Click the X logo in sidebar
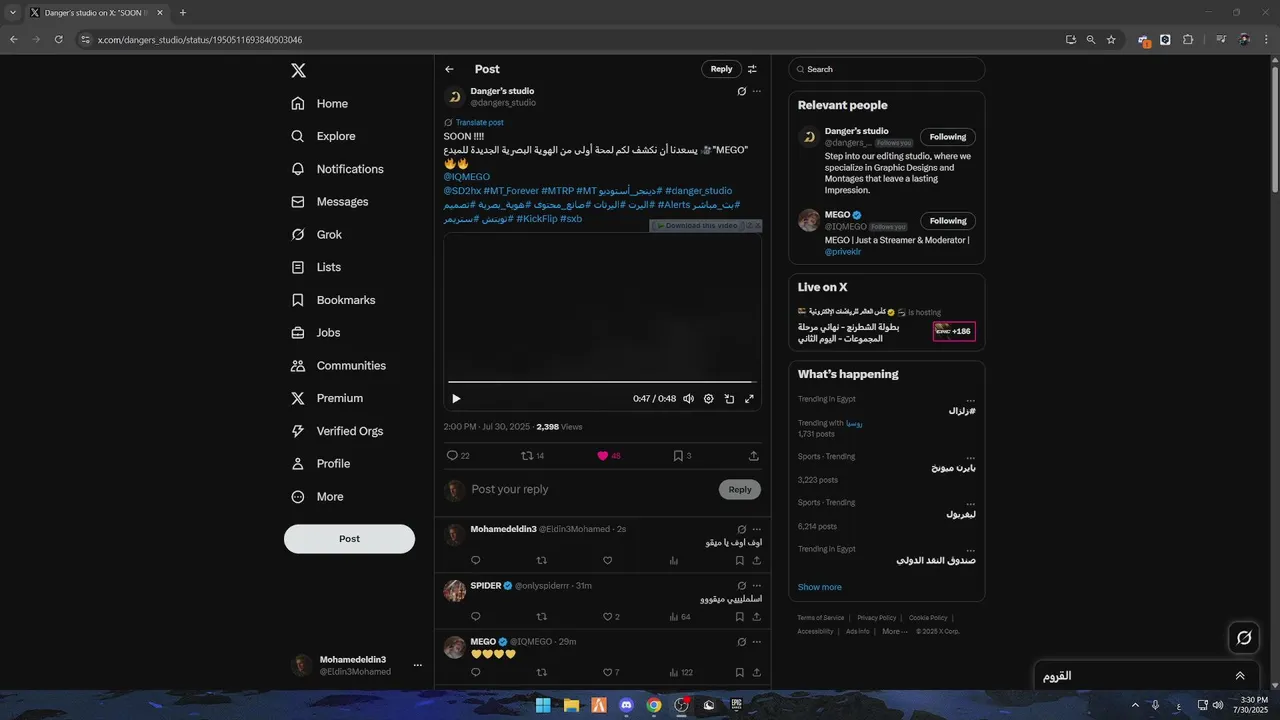Screen dimensions: 1280x720 pyautogui.click(x=298, y=70)
